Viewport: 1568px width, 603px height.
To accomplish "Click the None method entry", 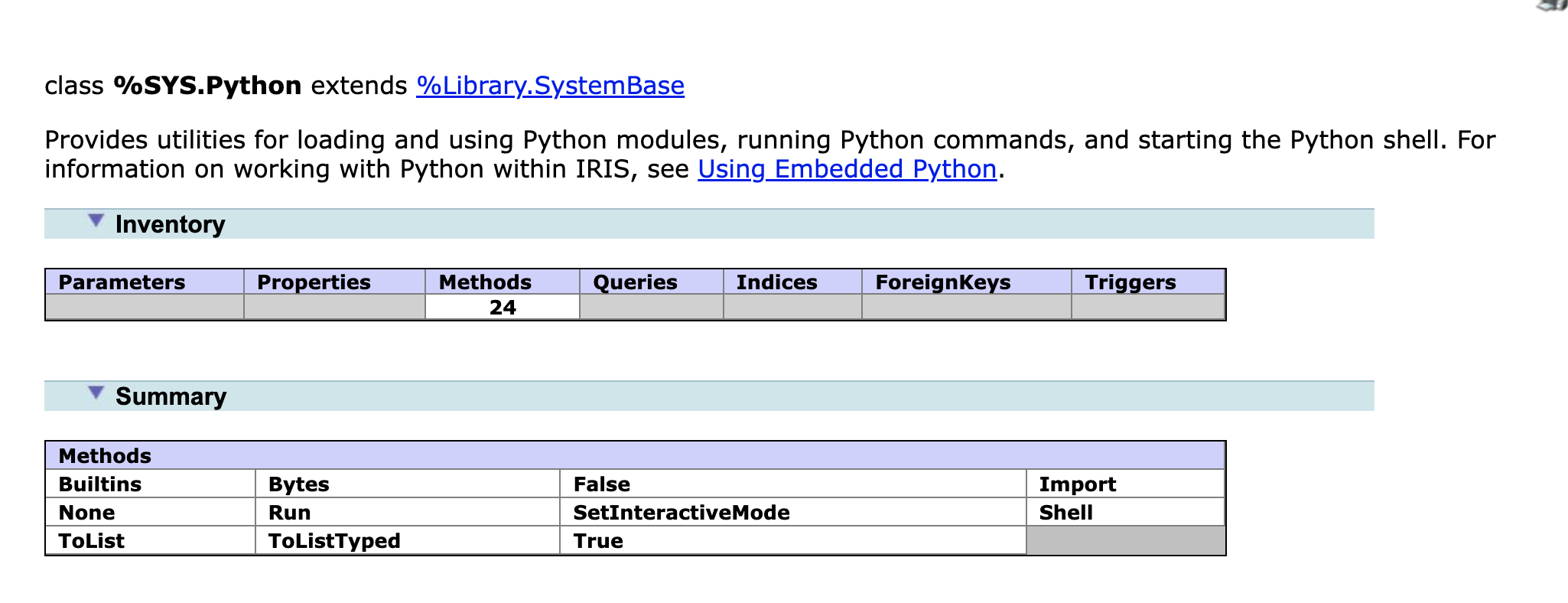I will pos(86,512).
